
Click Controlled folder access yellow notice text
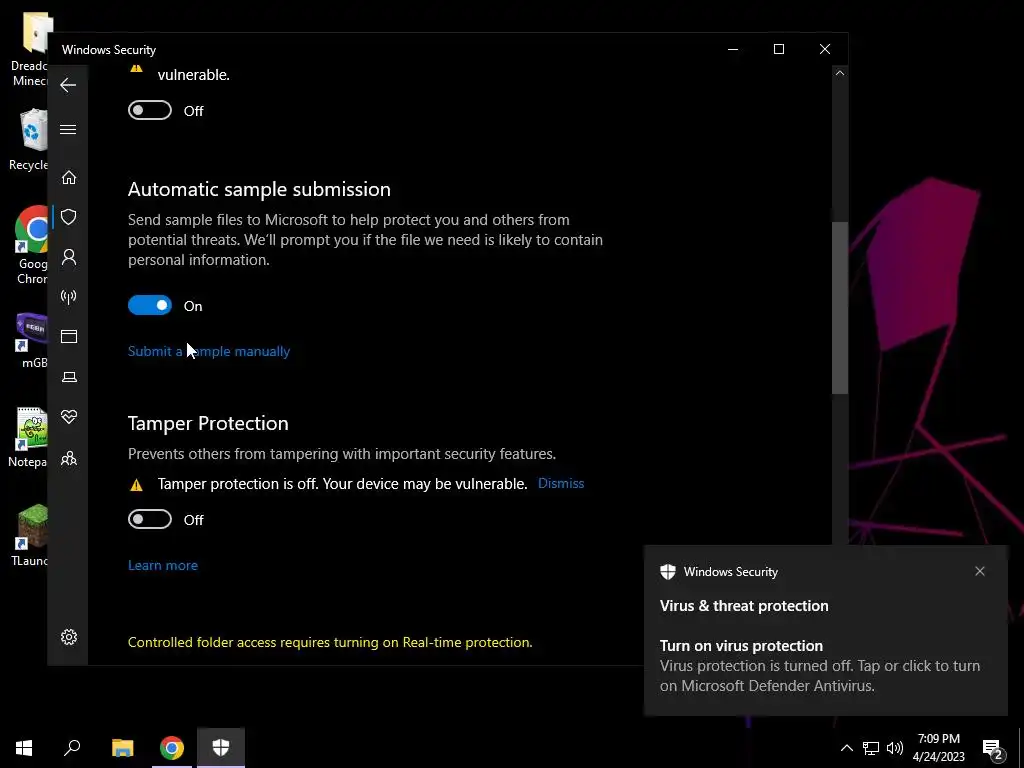pyautogui.click(x=330, y=643)
